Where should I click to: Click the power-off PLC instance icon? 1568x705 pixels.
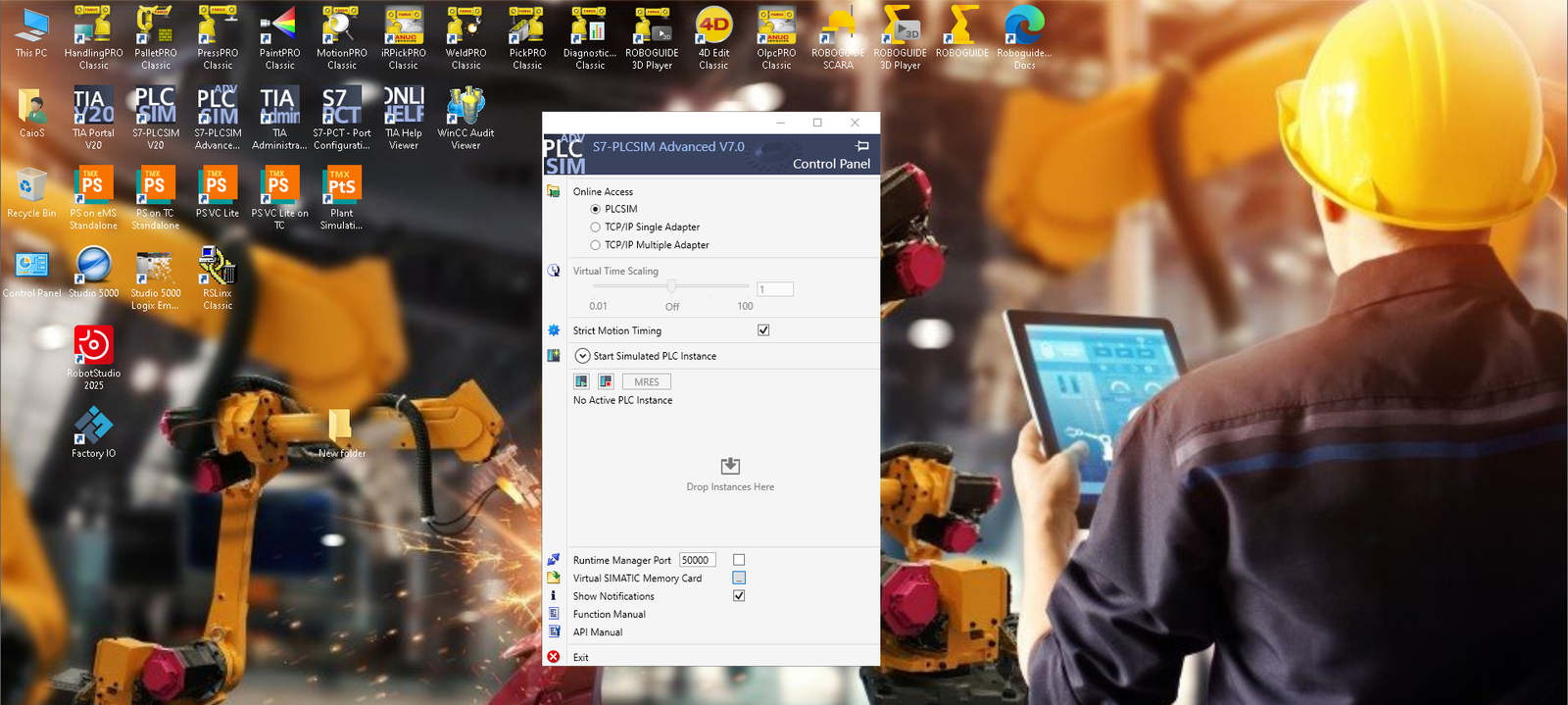606,381
